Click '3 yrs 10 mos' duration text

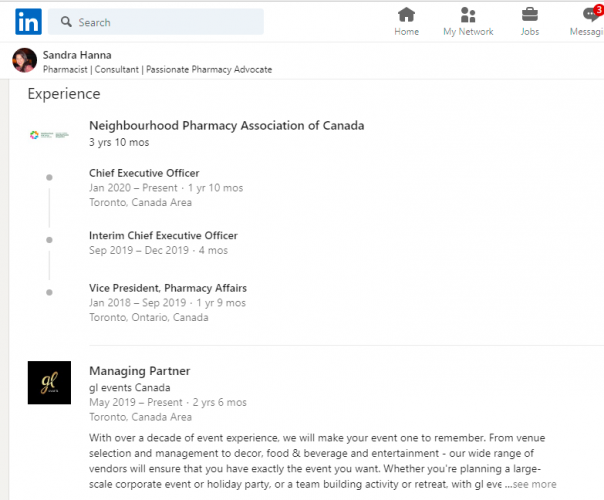coord(119,142)
